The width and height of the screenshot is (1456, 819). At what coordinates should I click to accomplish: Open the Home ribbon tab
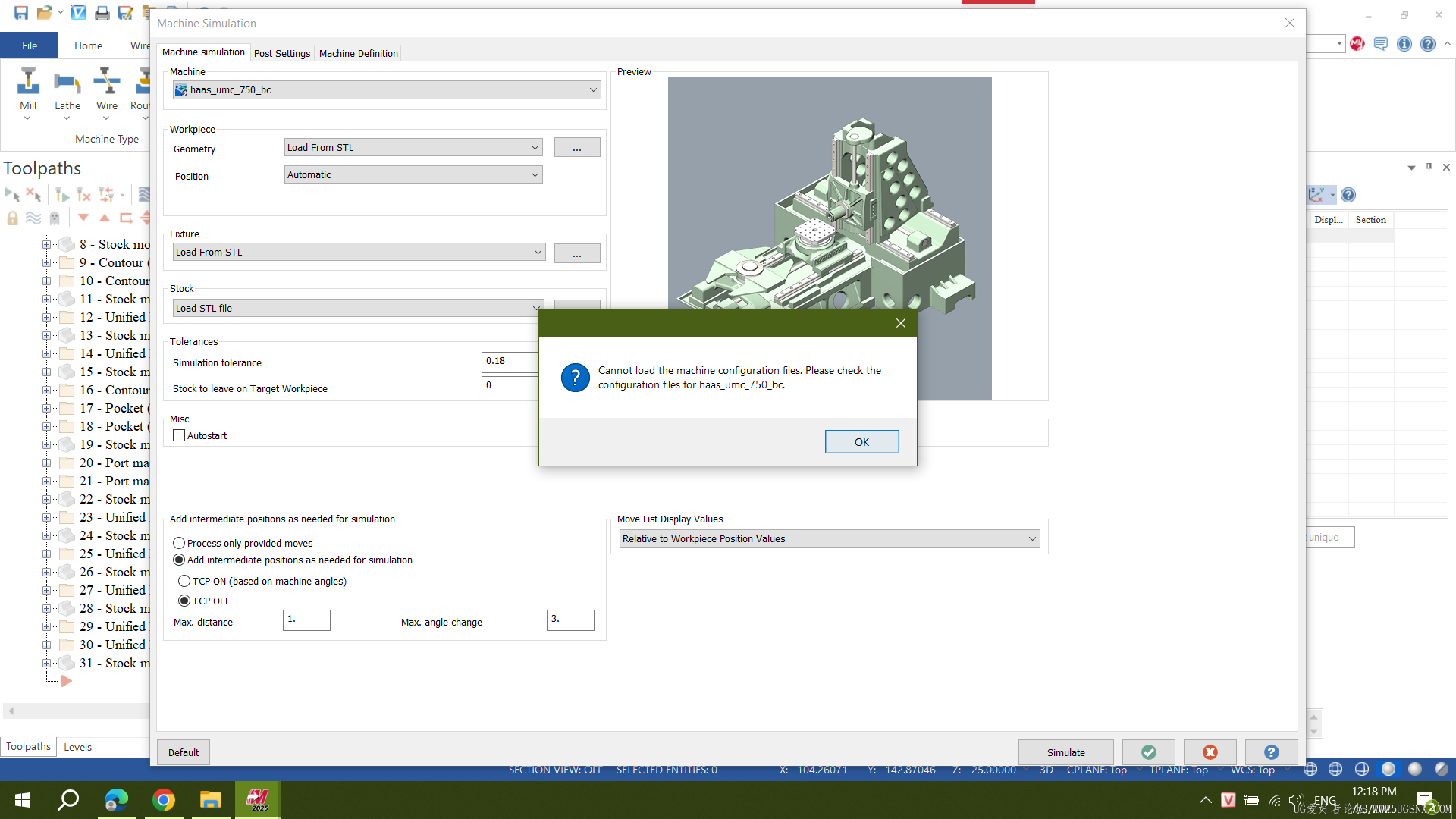click(x=88, y=45)
